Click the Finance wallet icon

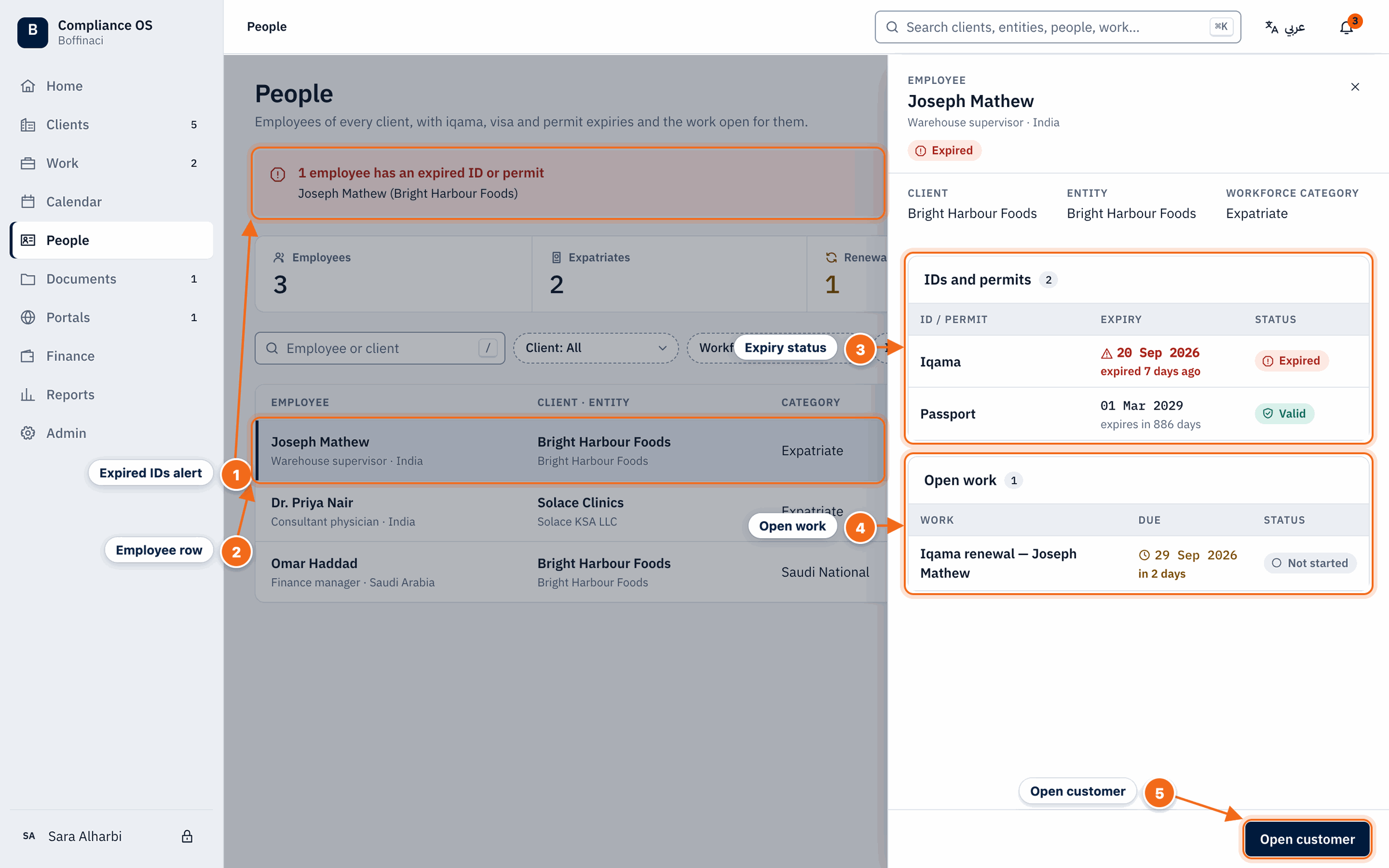pyautogui.click(x=28, y=356)
